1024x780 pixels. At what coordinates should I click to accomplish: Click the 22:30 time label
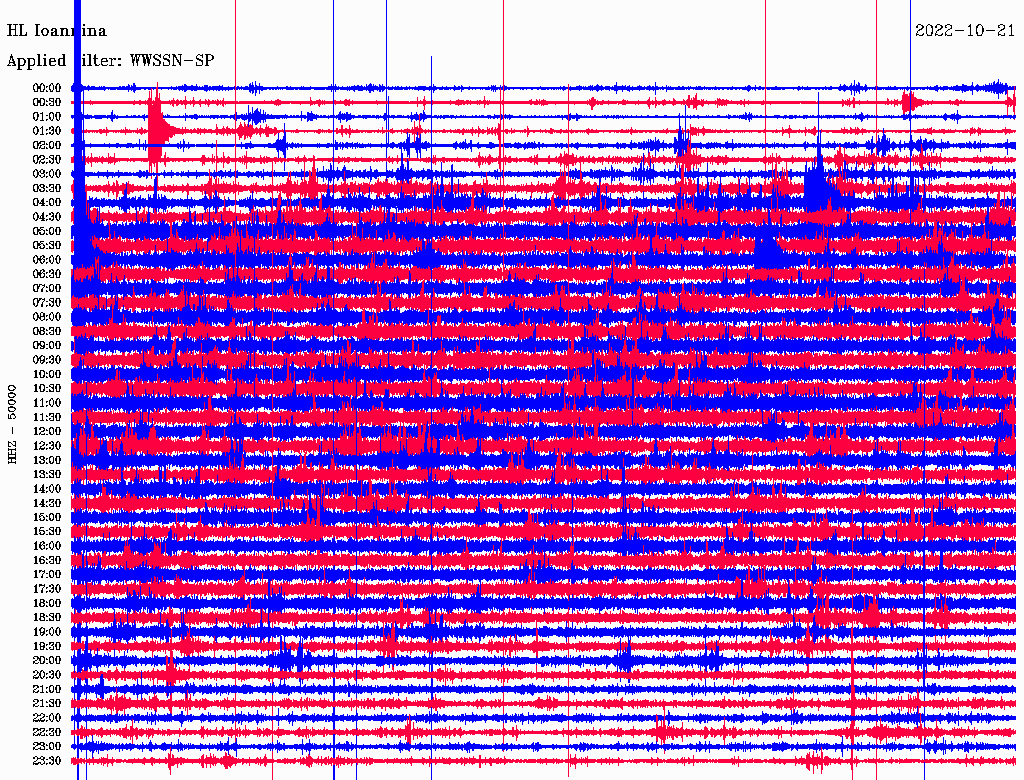[x=47, y=732]
